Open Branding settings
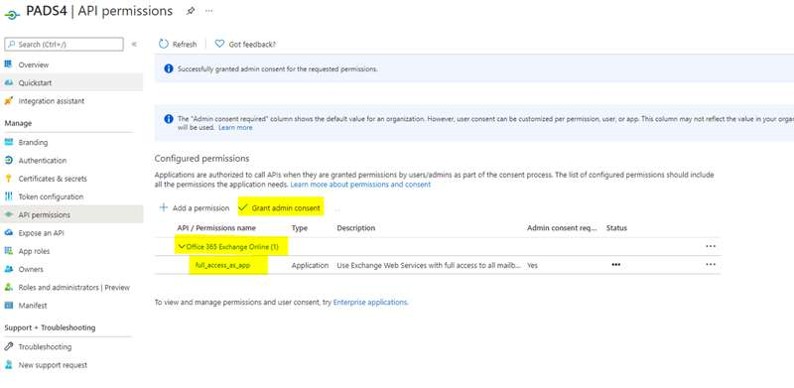The width and height of the screenshot is (794, 388). tap(33, 143)
